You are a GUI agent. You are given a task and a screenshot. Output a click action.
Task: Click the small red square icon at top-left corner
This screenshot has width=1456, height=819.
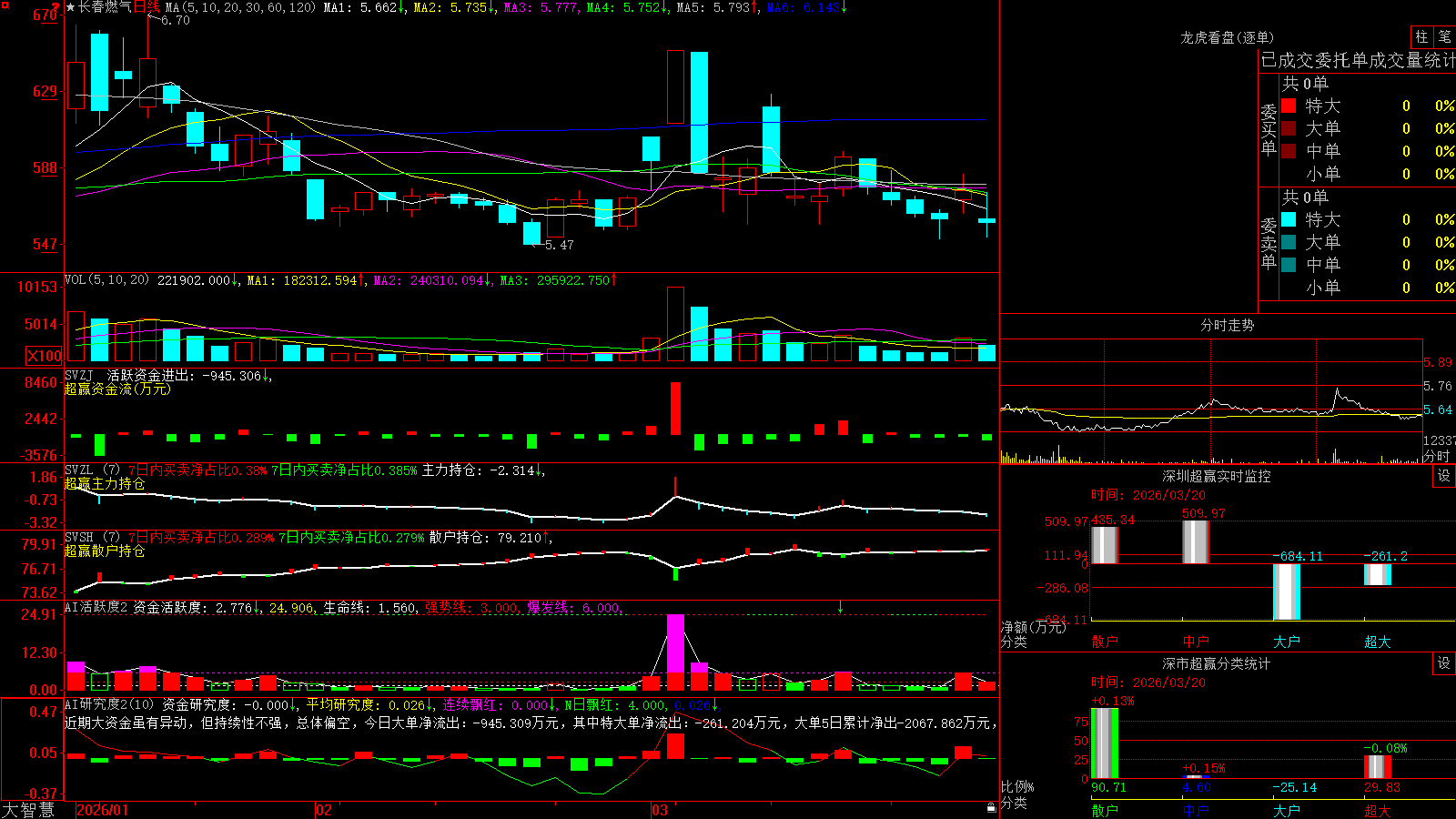tap(5, 5)
